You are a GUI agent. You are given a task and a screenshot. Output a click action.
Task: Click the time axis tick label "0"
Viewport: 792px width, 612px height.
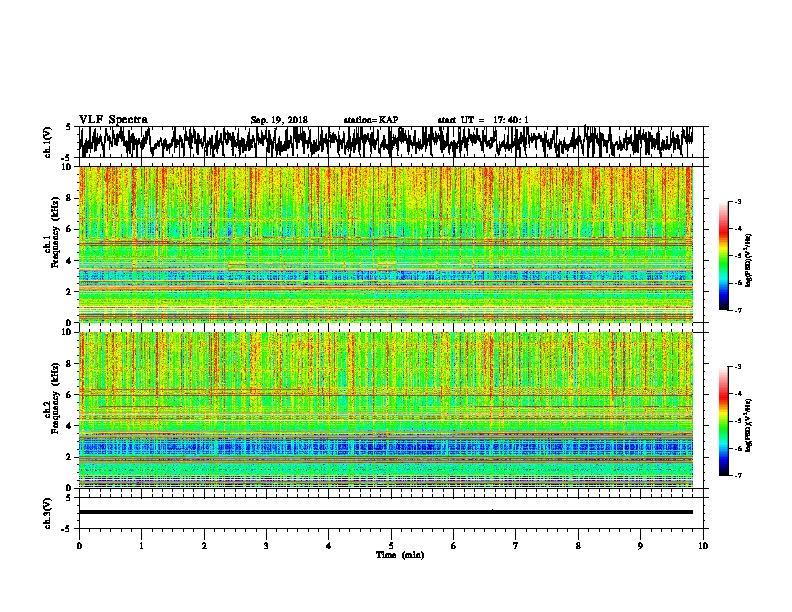point(79,546)
